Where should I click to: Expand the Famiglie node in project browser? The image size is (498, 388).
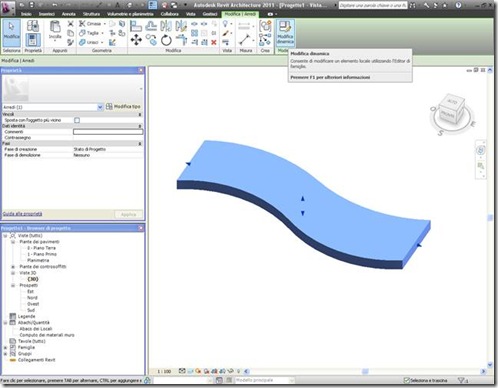point(5,347)
